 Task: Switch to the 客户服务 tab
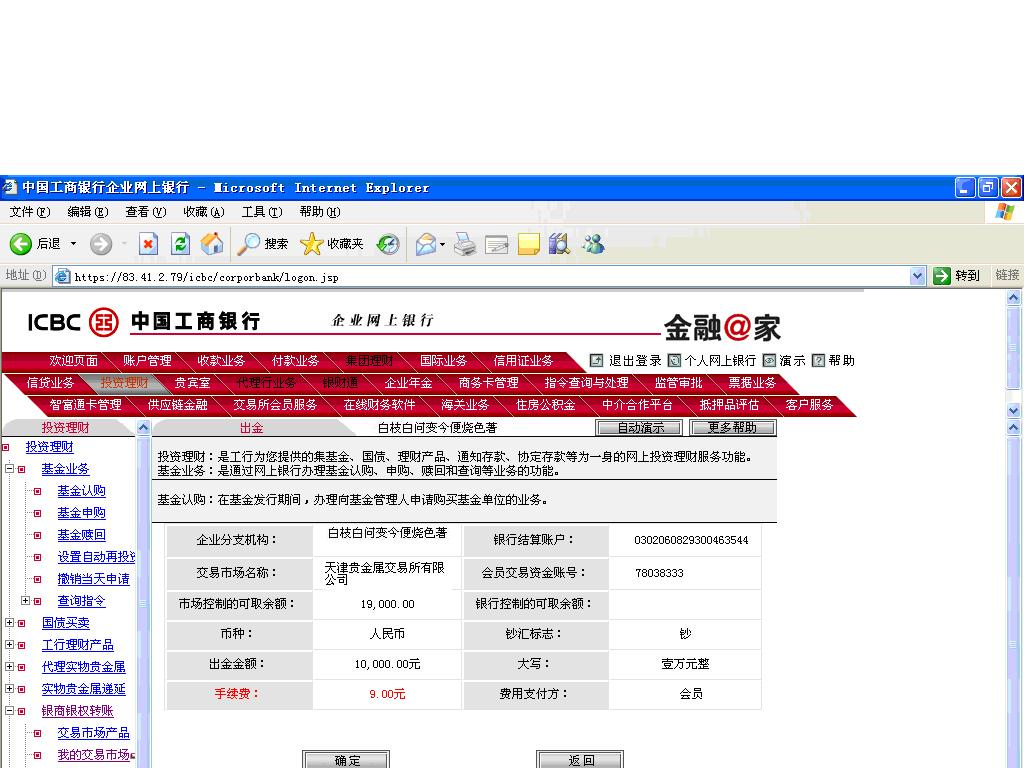pyautogui.click(x=809, y=405)
